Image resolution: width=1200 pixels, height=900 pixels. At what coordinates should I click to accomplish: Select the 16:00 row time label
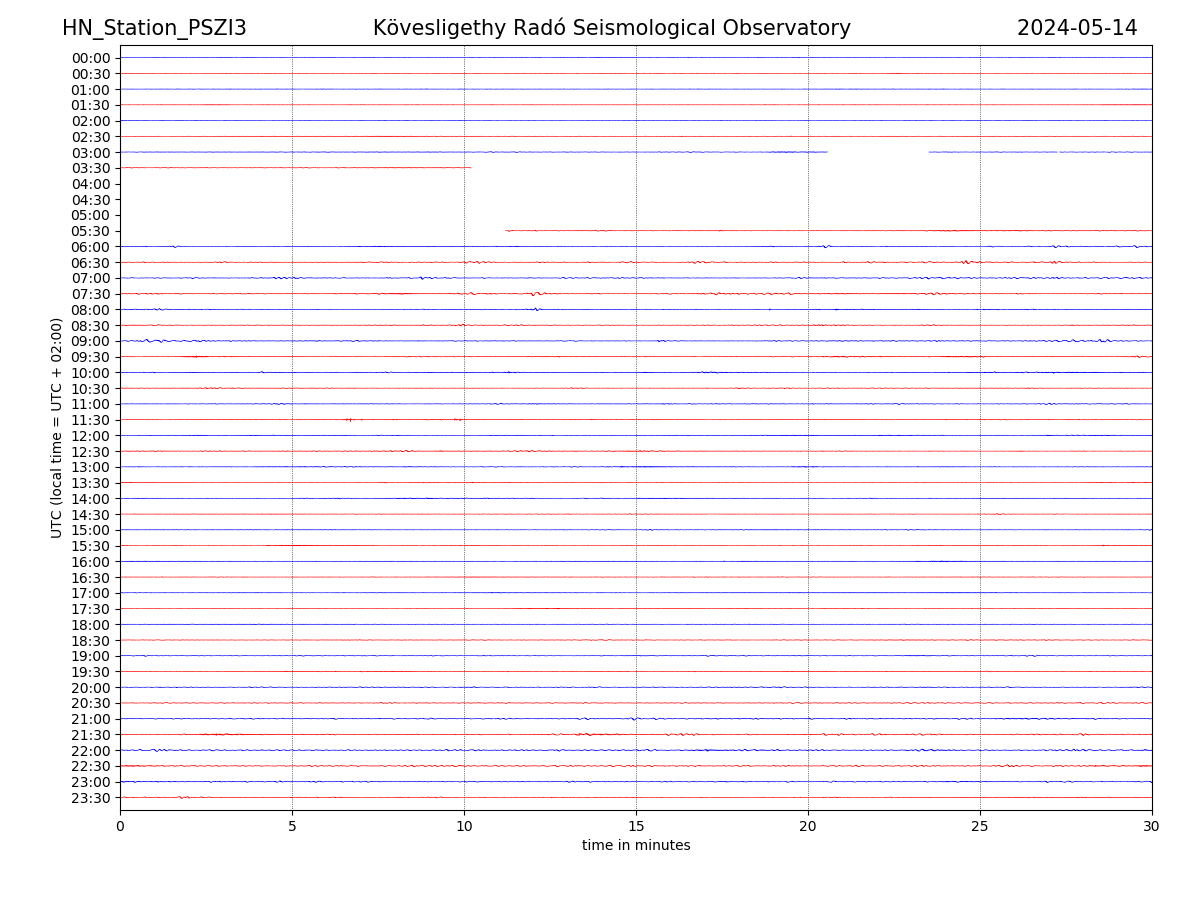tap(91, 562)
